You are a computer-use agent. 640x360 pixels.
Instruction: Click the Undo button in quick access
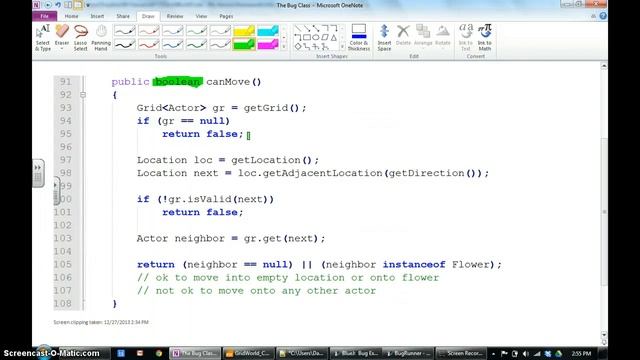click(x=58, y=5)
